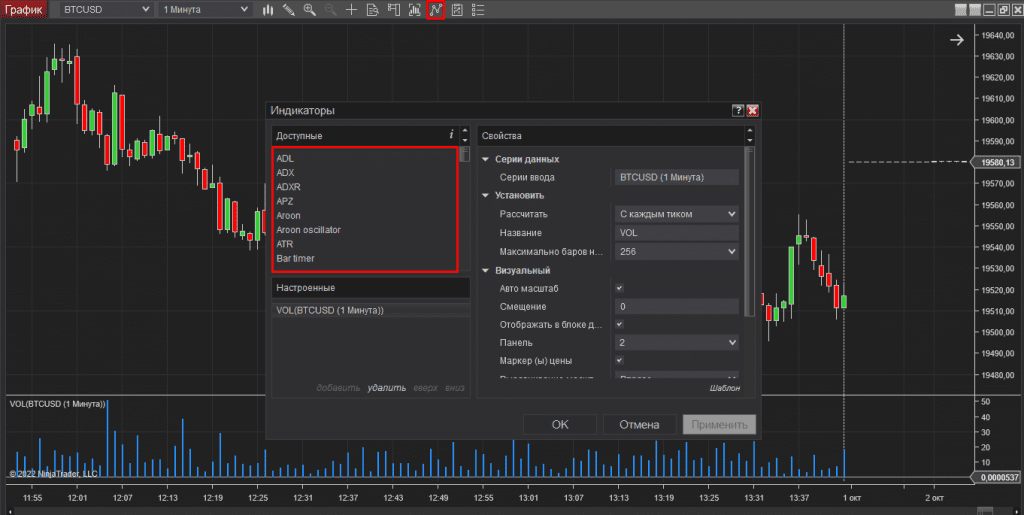Screen dimensions: 1024x515
Task: Select ADL in the available indicators
Action: click(x=285, y=159)
